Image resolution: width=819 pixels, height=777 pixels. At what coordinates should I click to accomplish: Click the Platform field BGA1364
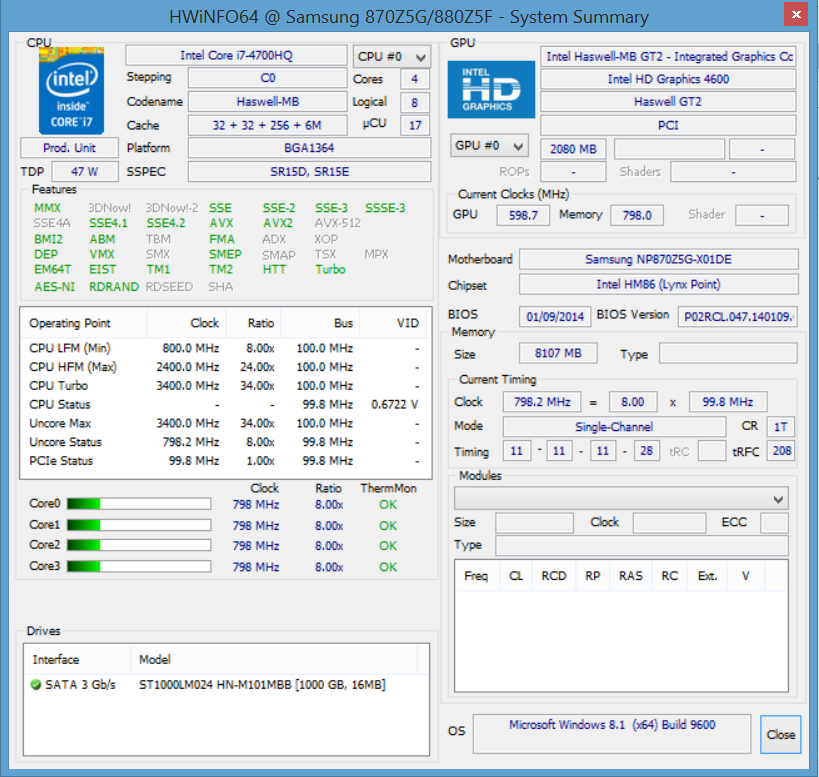pyautogui.click(x=309, y=148)
